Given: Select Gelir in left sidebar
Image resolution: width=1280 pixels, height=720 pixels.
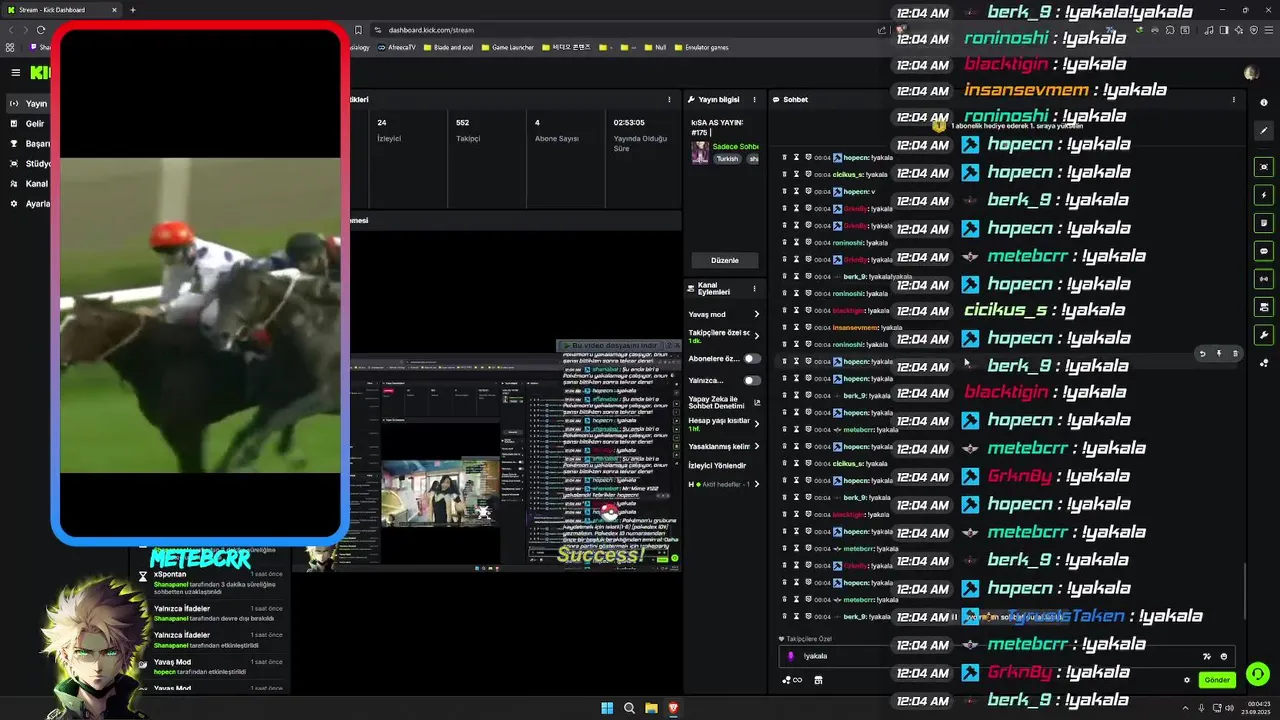Looking at the screenshot, I should tap(27, 123).
